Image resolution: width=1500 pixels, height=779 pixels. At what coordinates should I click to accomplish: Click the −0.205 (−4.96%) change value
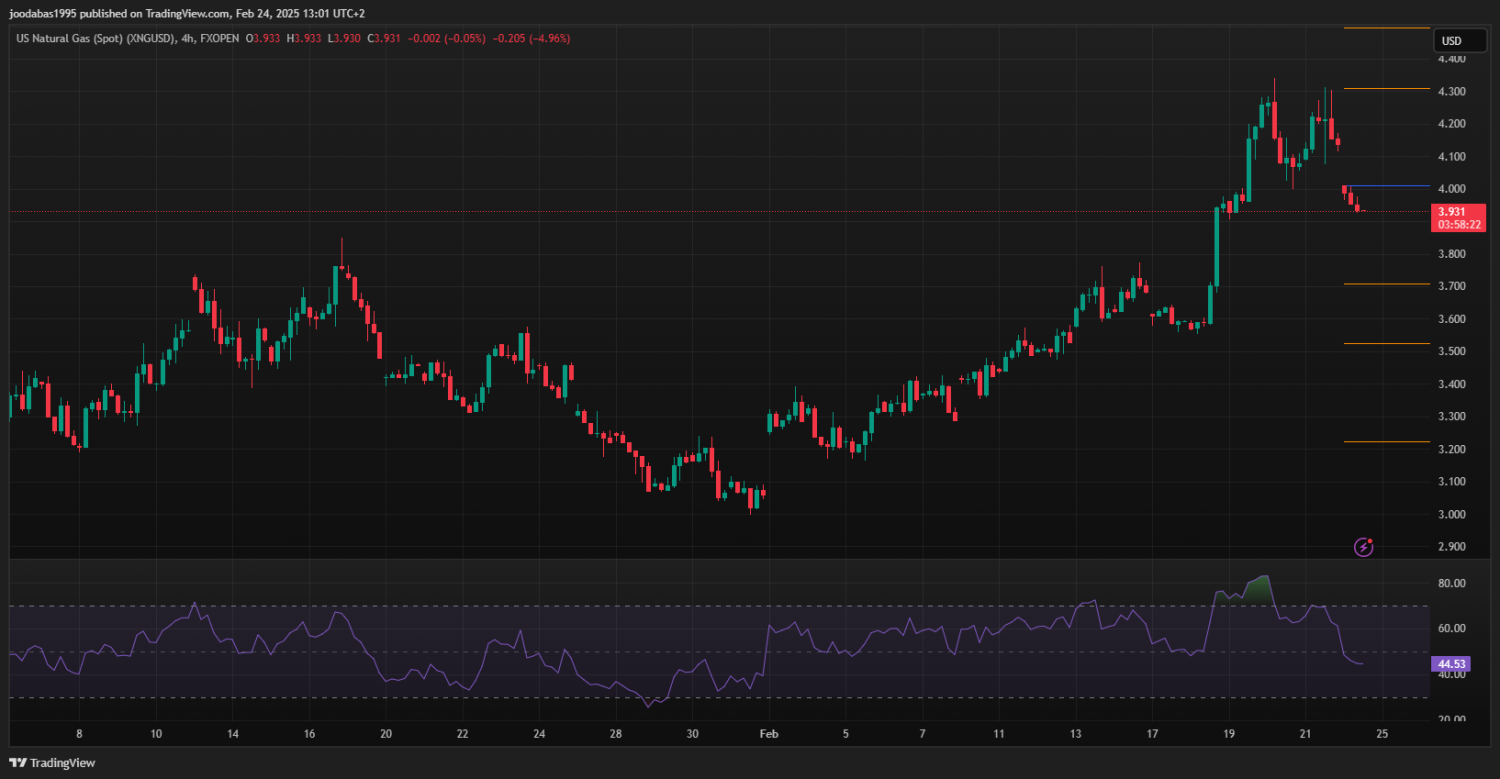(531, 38)
